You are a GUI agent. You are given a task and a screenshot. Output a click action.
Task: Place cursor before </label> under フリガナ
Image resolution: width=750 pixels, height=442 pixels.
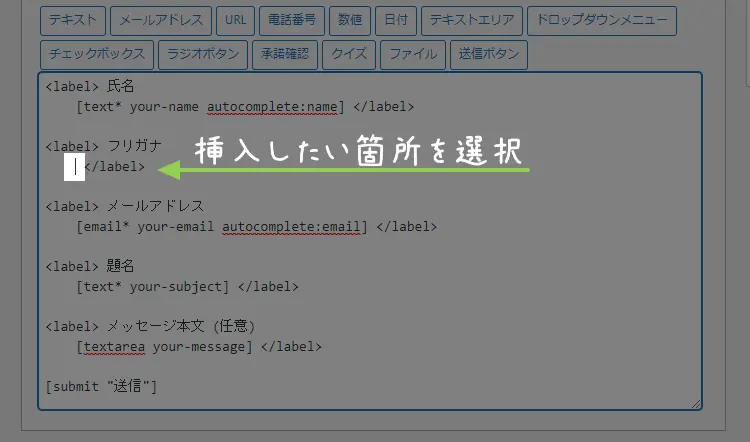(75, 166)
